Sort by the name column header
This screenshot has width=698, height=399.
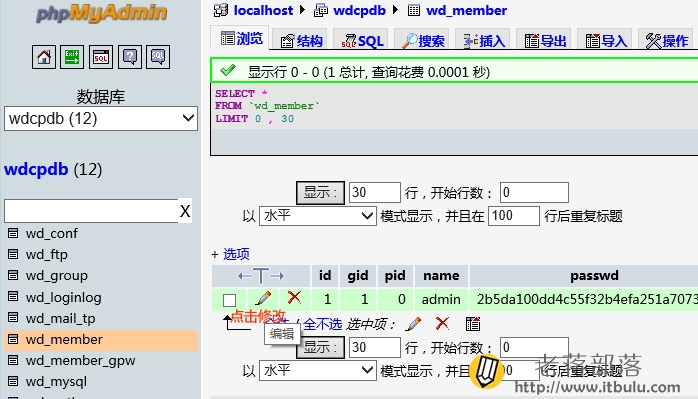click(x=441, y=276)
